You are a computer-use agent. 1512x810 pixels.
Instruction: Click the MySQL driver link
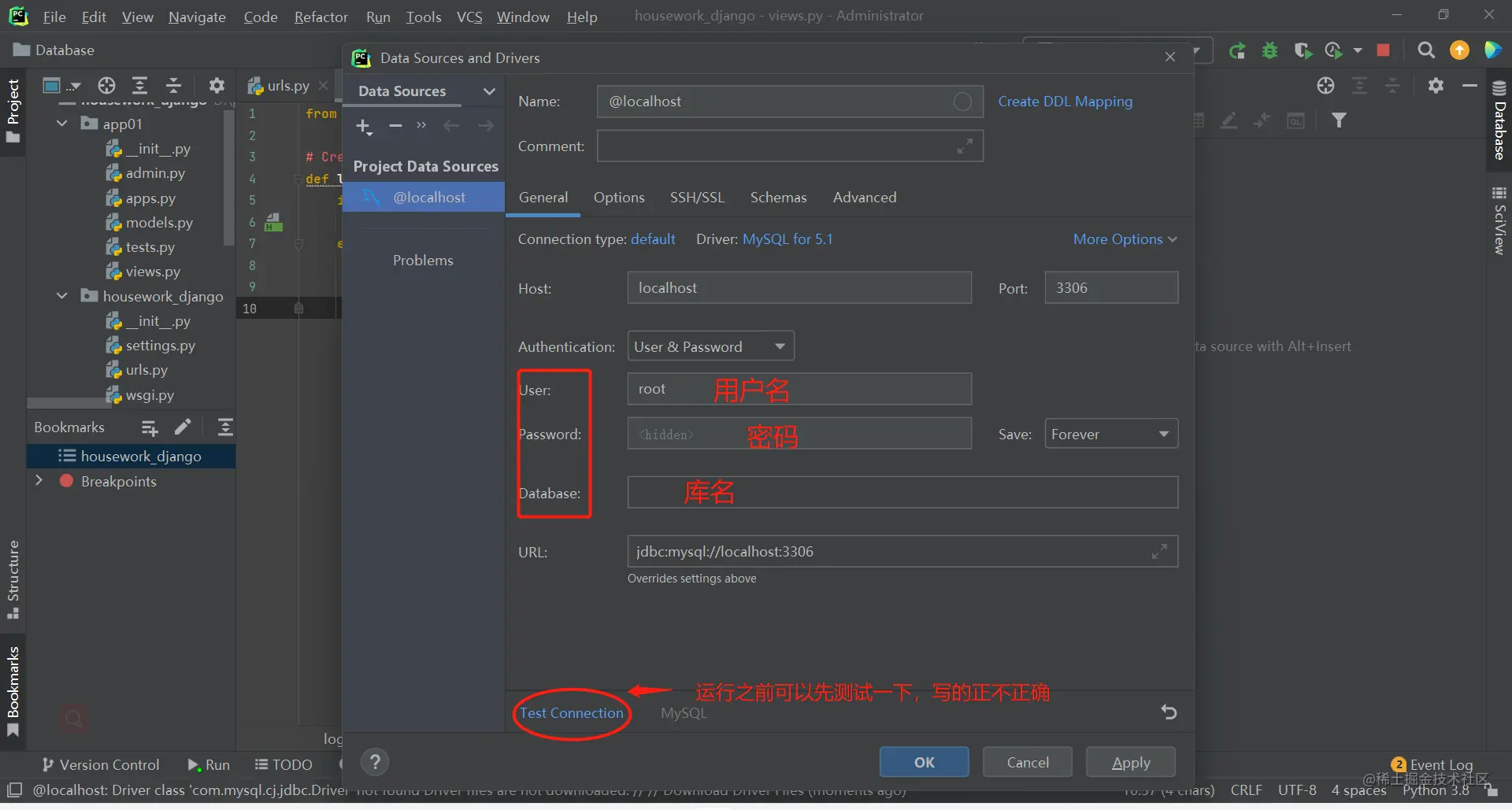(787, 239)
